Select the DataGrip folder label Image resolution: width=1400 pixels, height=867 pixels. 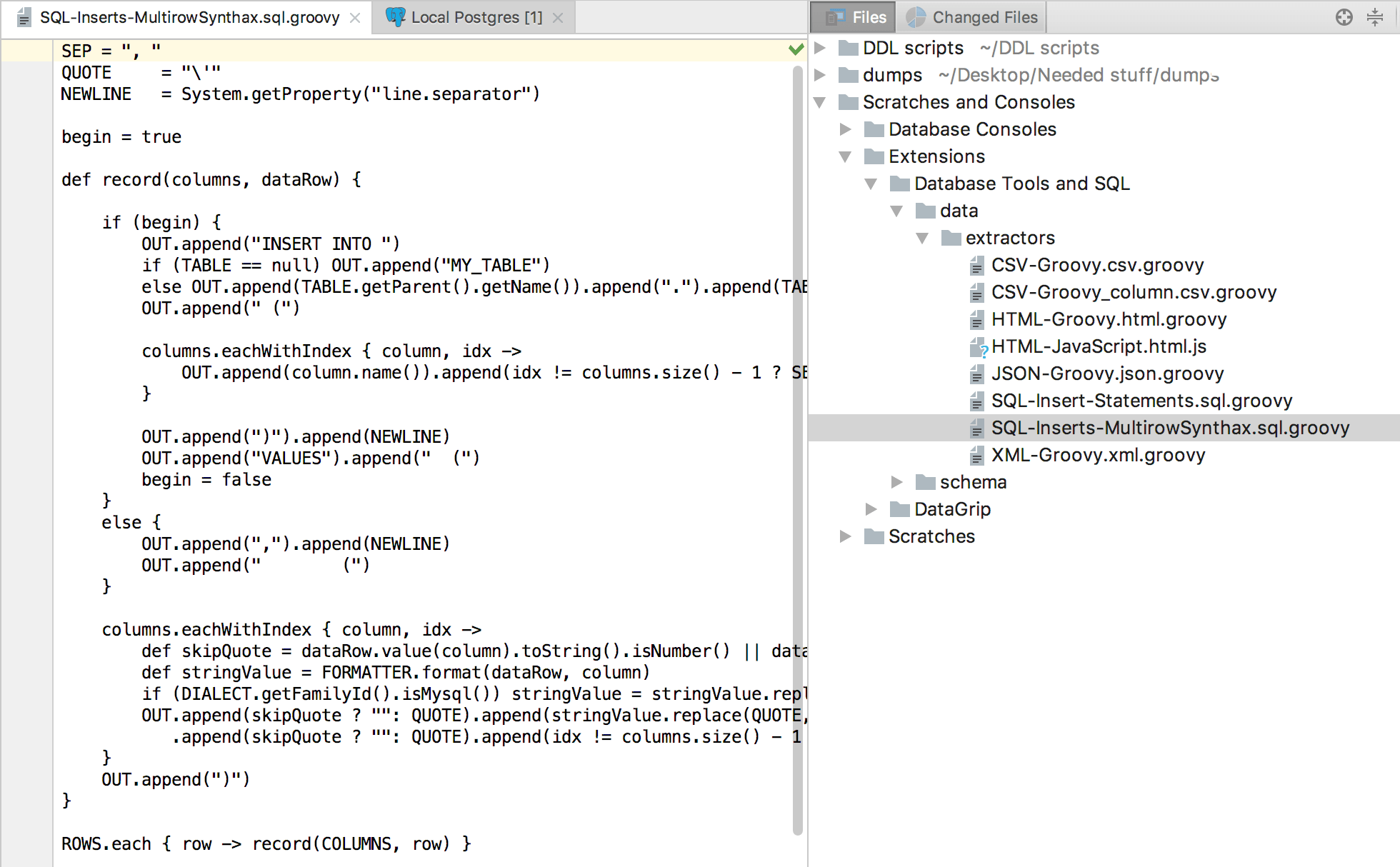(952, 509)
